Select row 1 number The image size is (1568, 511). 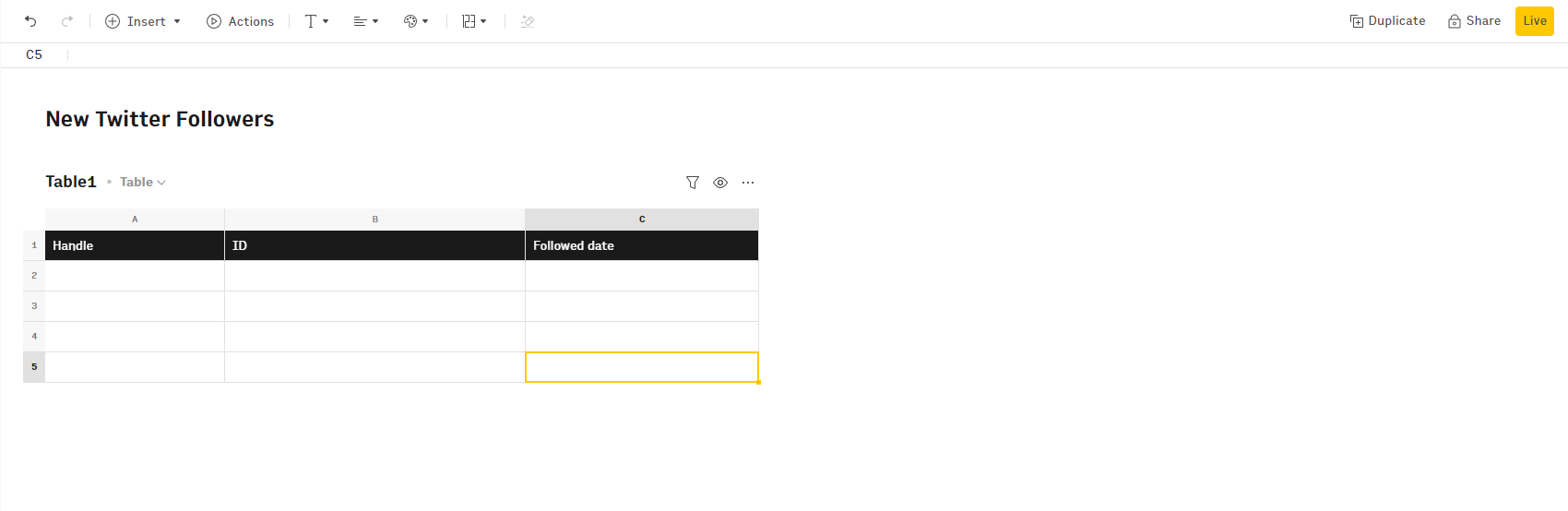pyautogui.click(x=34, y=245)
